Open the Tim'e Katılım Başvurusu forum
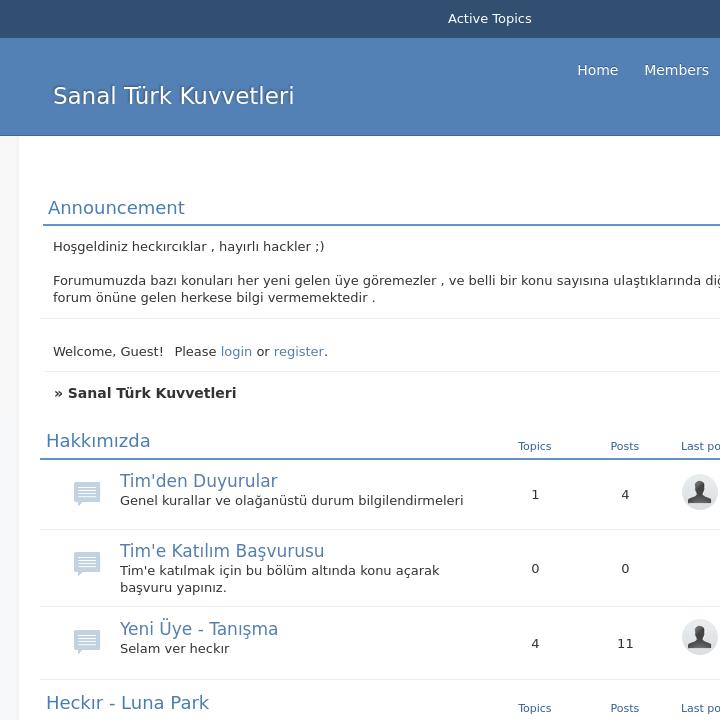Viewport: 720px width, 720px height. (222, 551)
